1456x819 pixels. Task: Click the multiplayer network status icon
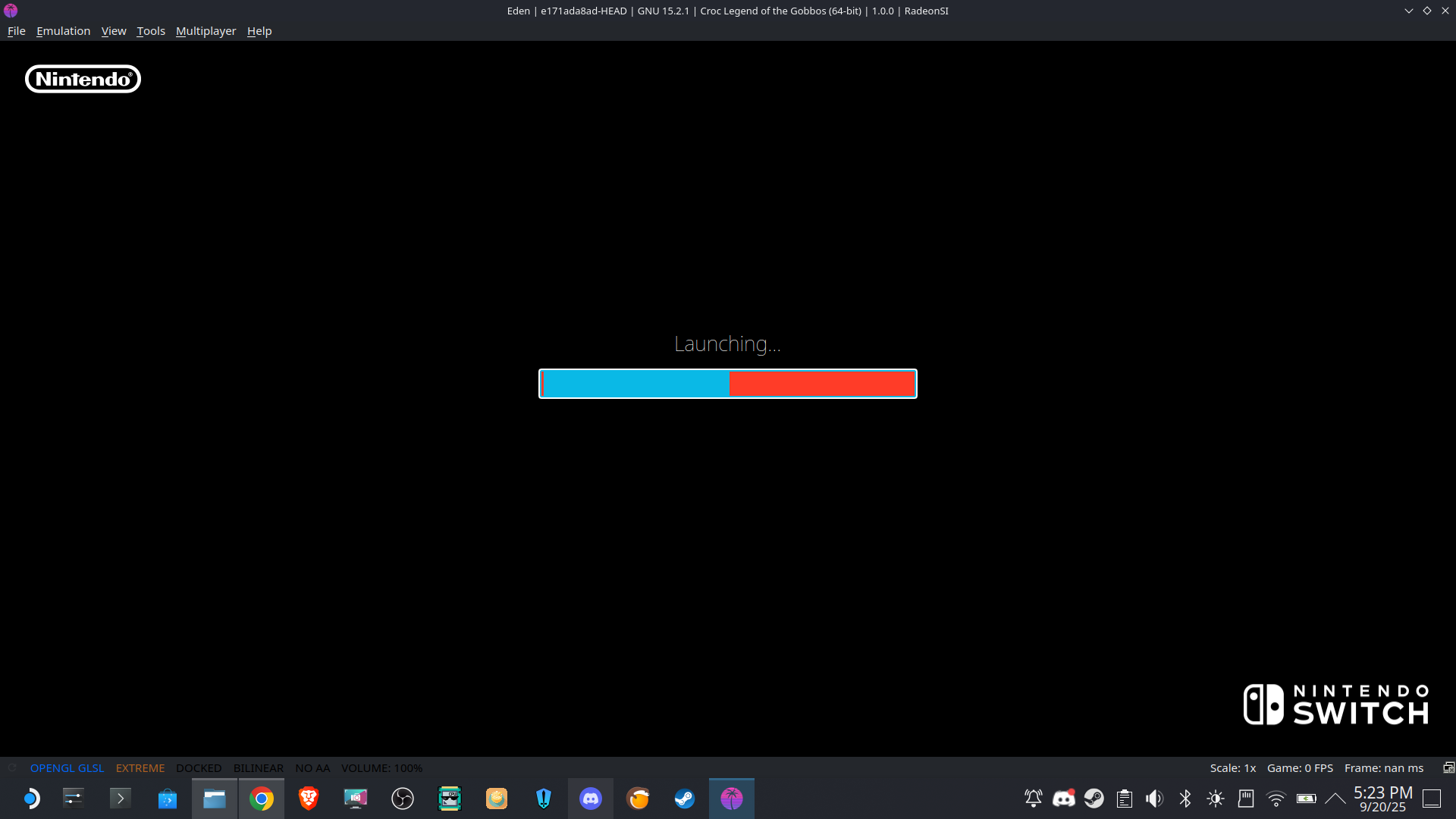point(1448,768)
